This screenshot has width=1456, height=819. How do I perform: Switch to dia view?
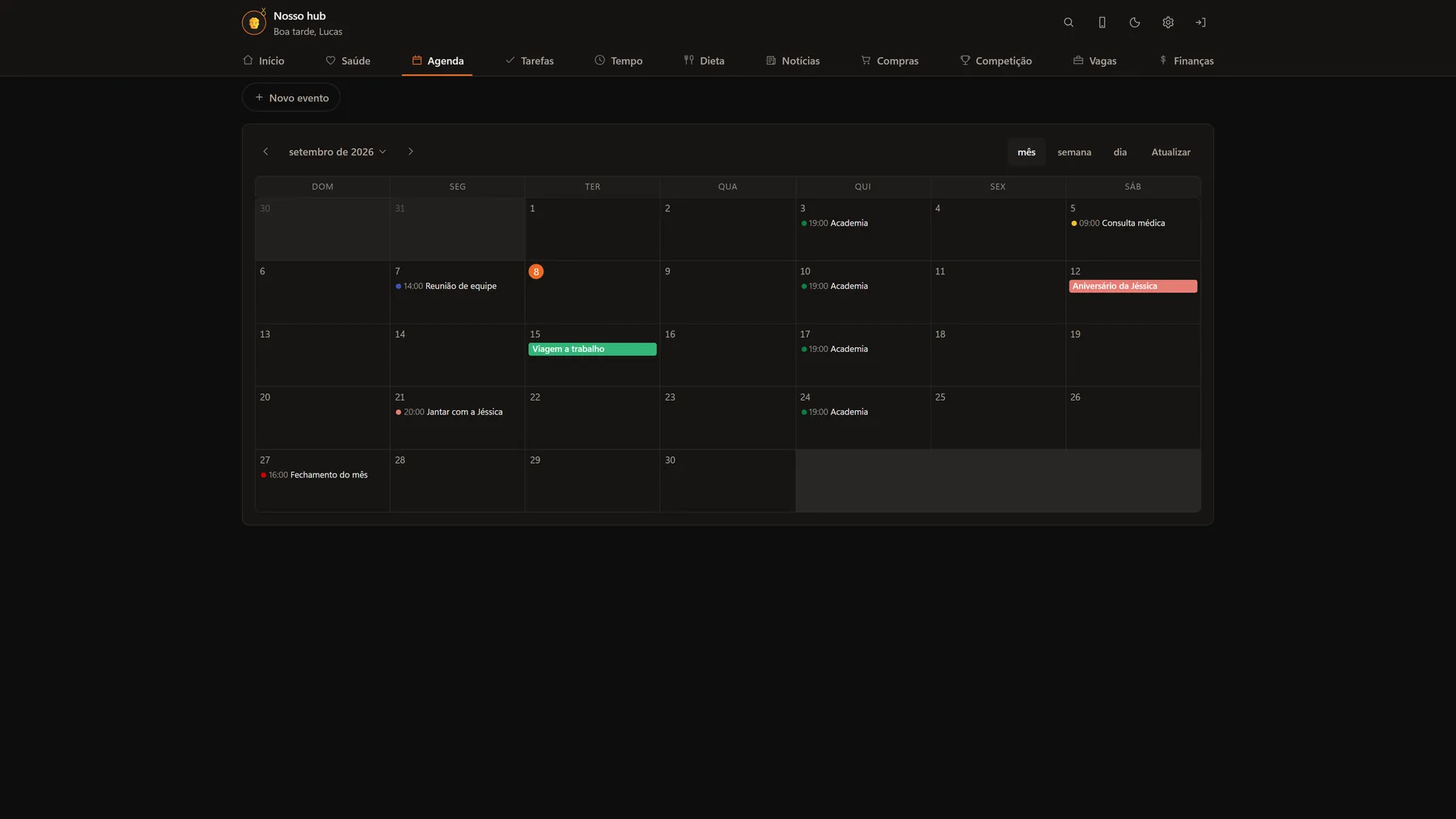(x=1120, y=152)
